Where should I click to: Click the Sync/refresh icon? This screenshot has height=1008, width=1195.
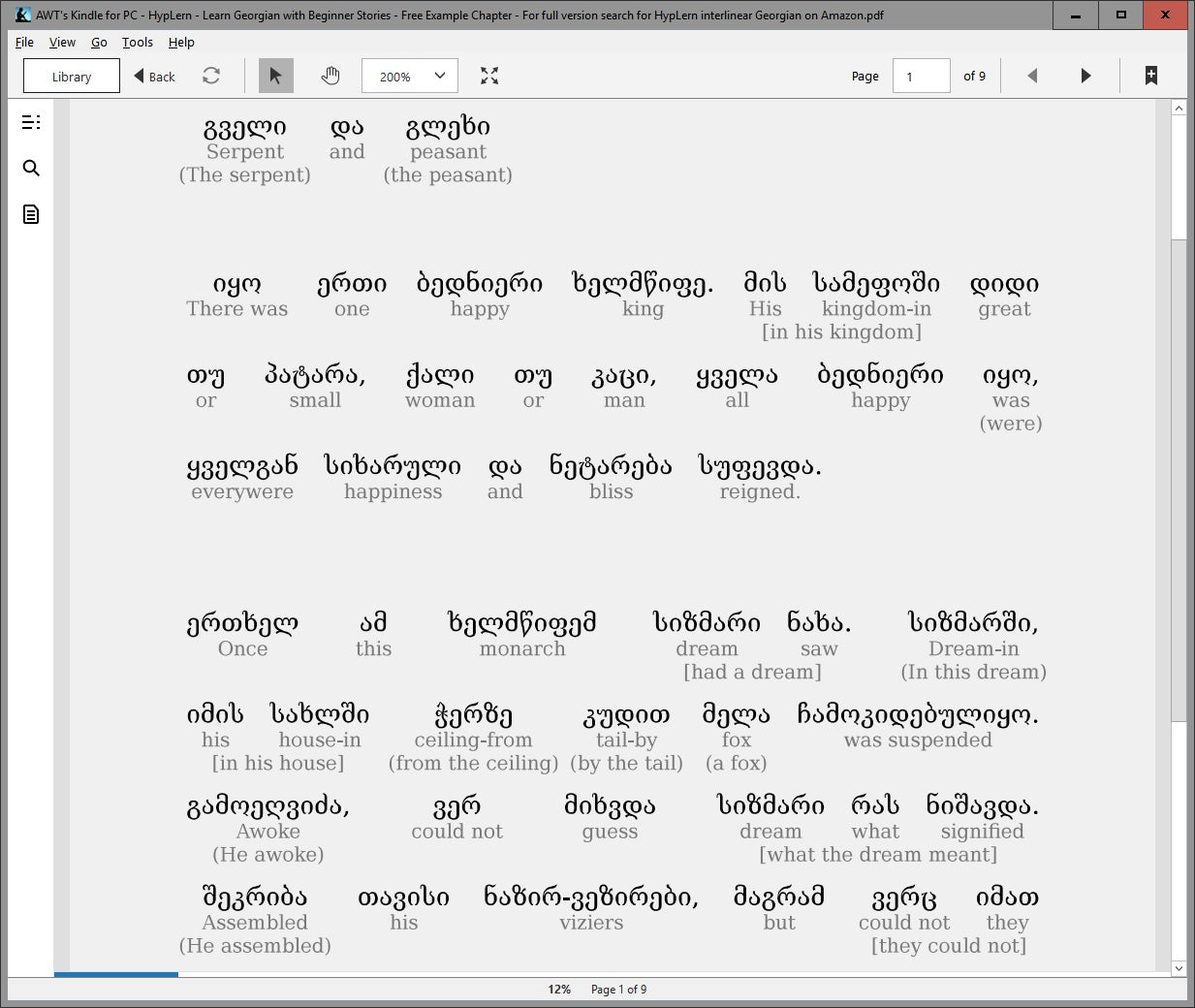click(x=211, y=76)
